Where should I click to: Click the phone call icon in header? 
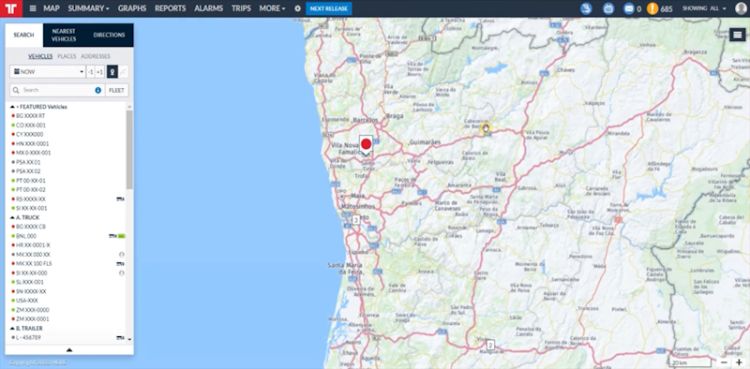point(586,9)
